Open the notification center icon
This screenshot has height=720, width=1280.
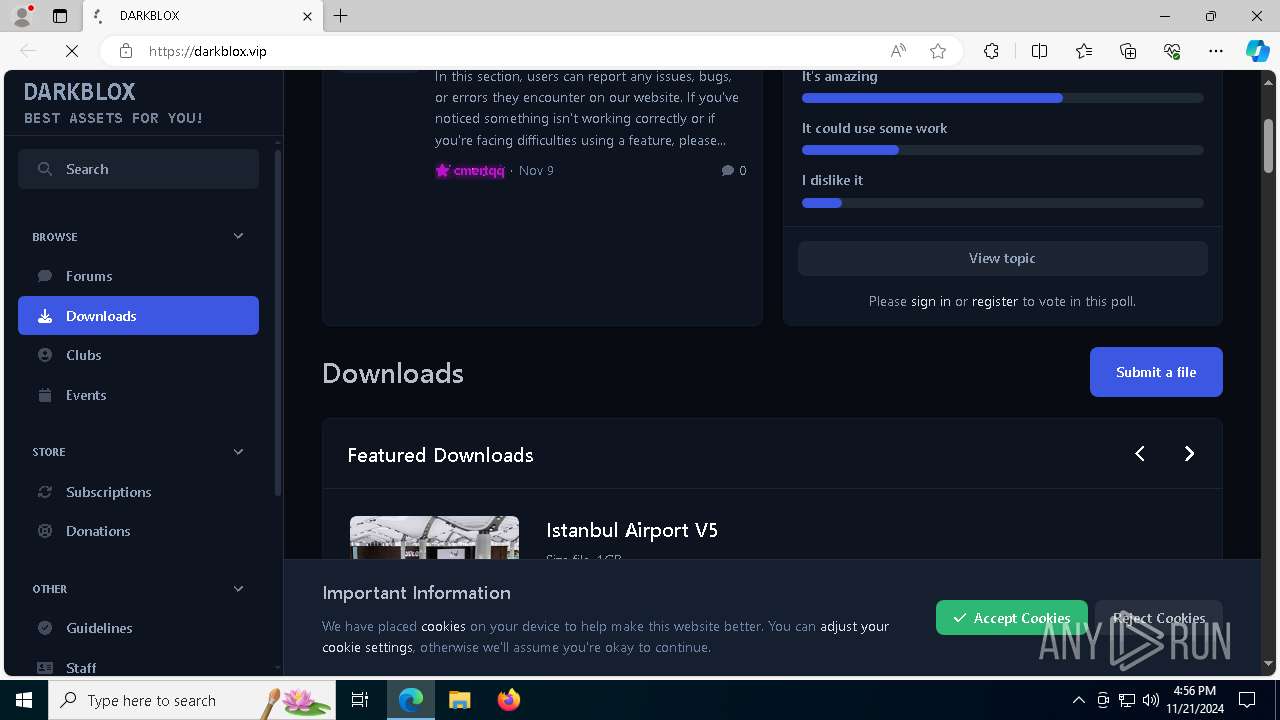[1247, 700]
